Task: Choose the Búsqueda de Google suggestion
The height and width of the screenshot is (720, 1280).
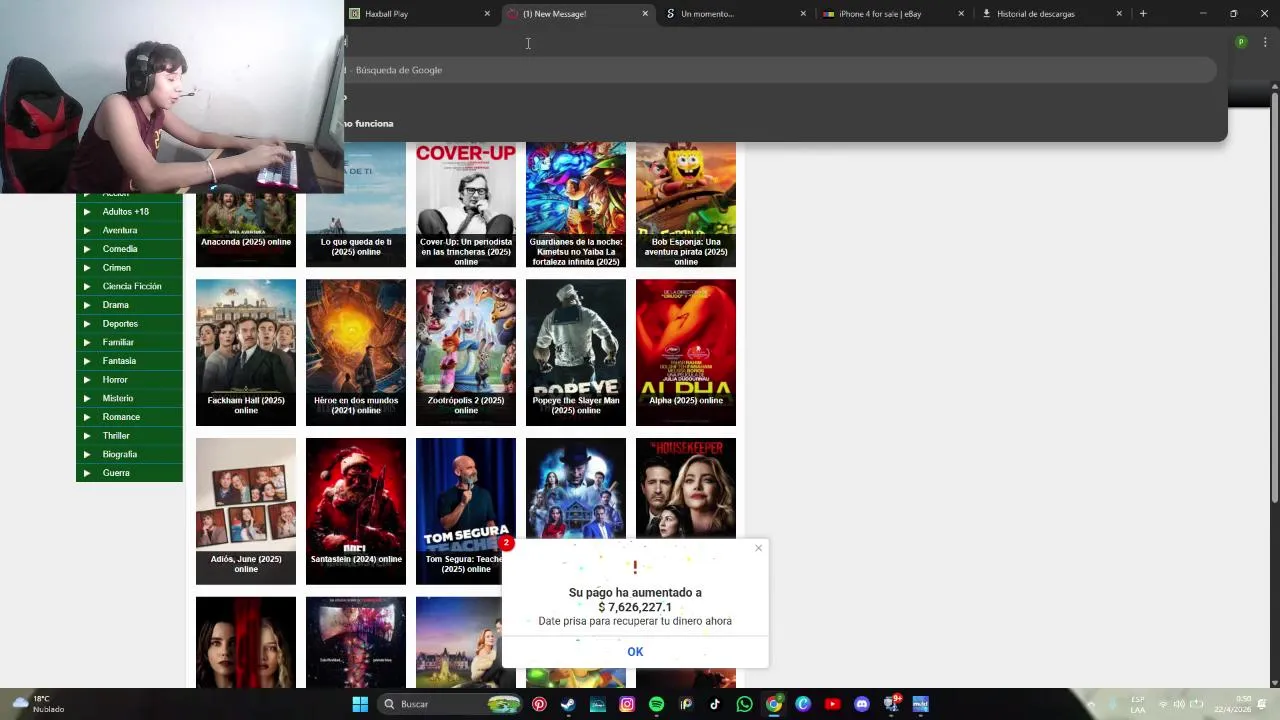Action: click(780, 70)
